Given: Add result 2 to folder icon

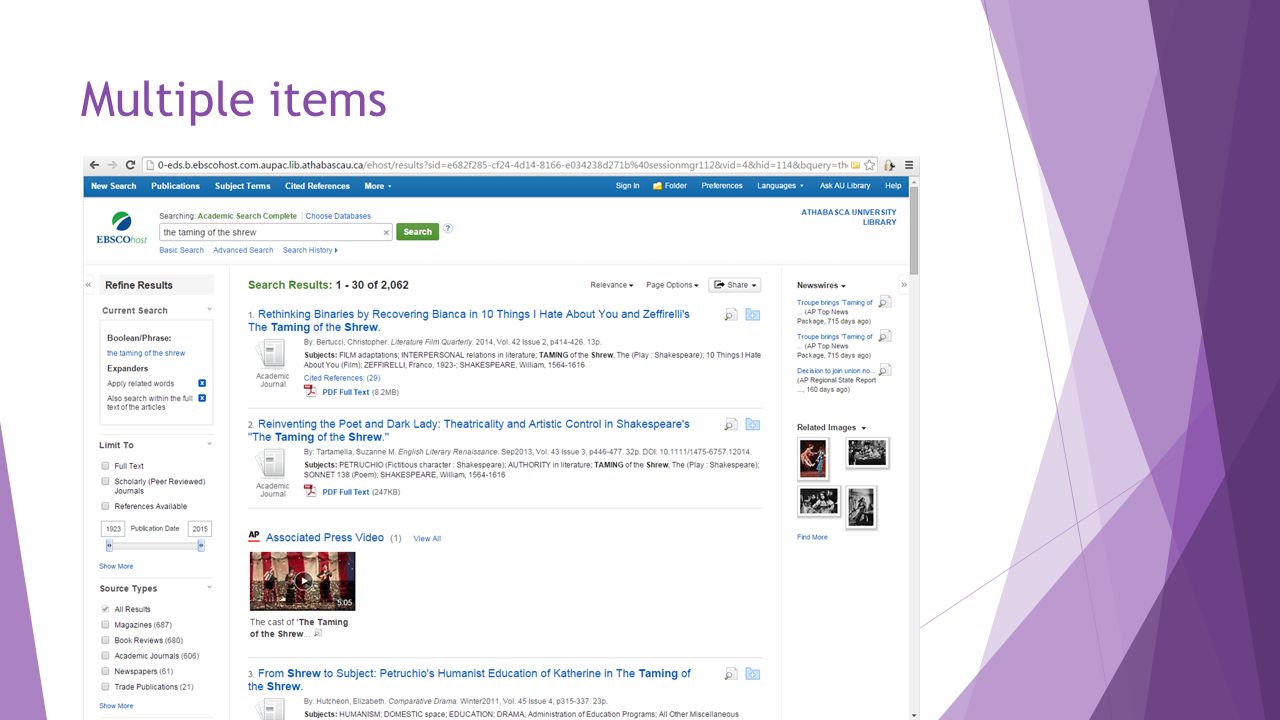Looking at the screenshot, I should click(752, 425).
